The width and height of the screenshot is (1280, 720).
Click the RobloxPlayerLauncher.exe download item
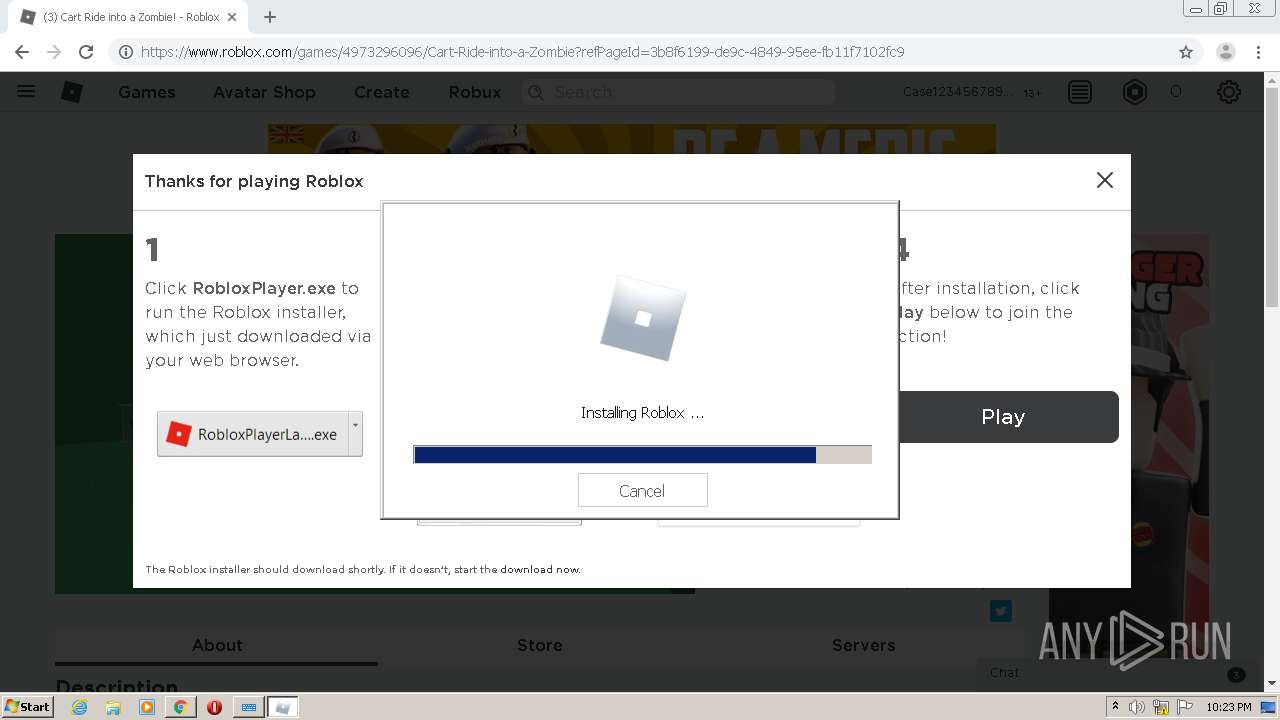click(253, 435)
